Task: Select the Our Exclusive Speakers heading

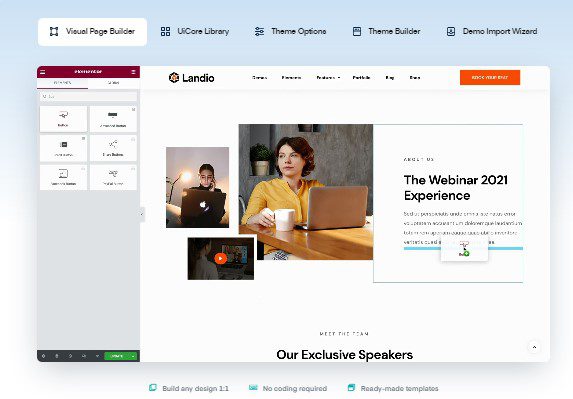Action: (345, 354)
